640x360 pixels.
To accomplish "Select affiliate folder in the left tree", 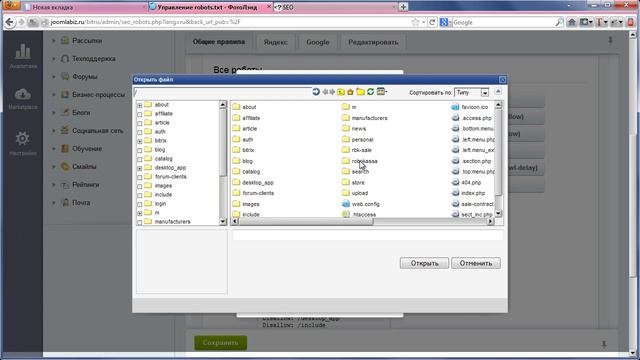I will pos(164,113).
